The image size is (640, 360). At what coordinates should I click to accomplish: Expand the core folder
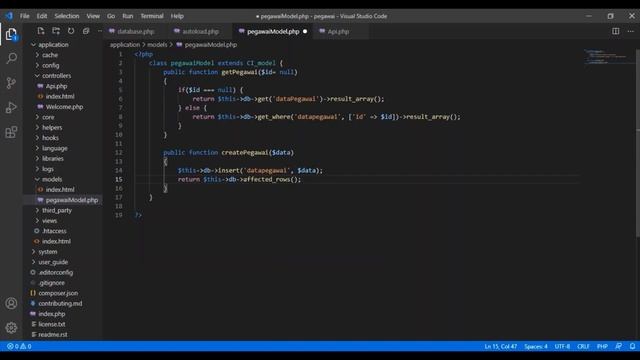point(48,117)
